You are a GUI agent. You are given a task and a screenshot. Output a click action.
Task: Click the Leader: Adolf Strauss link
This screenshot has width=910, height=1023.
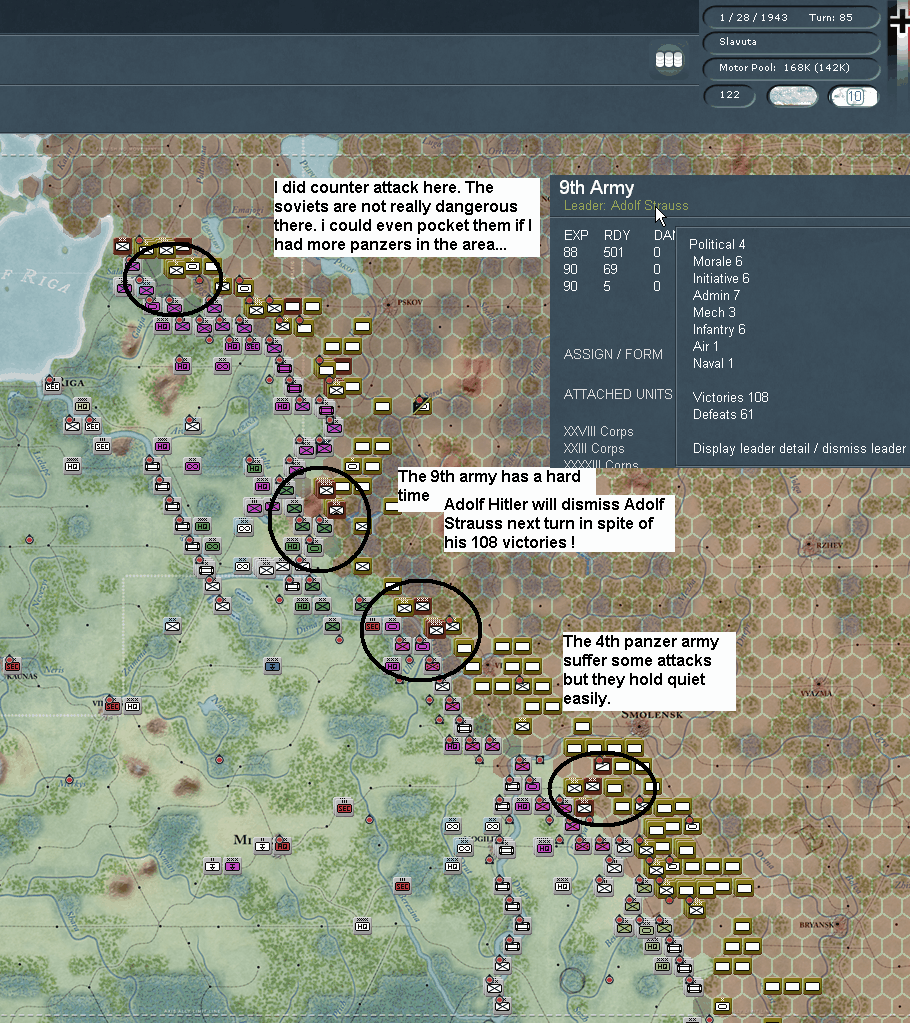626,206
